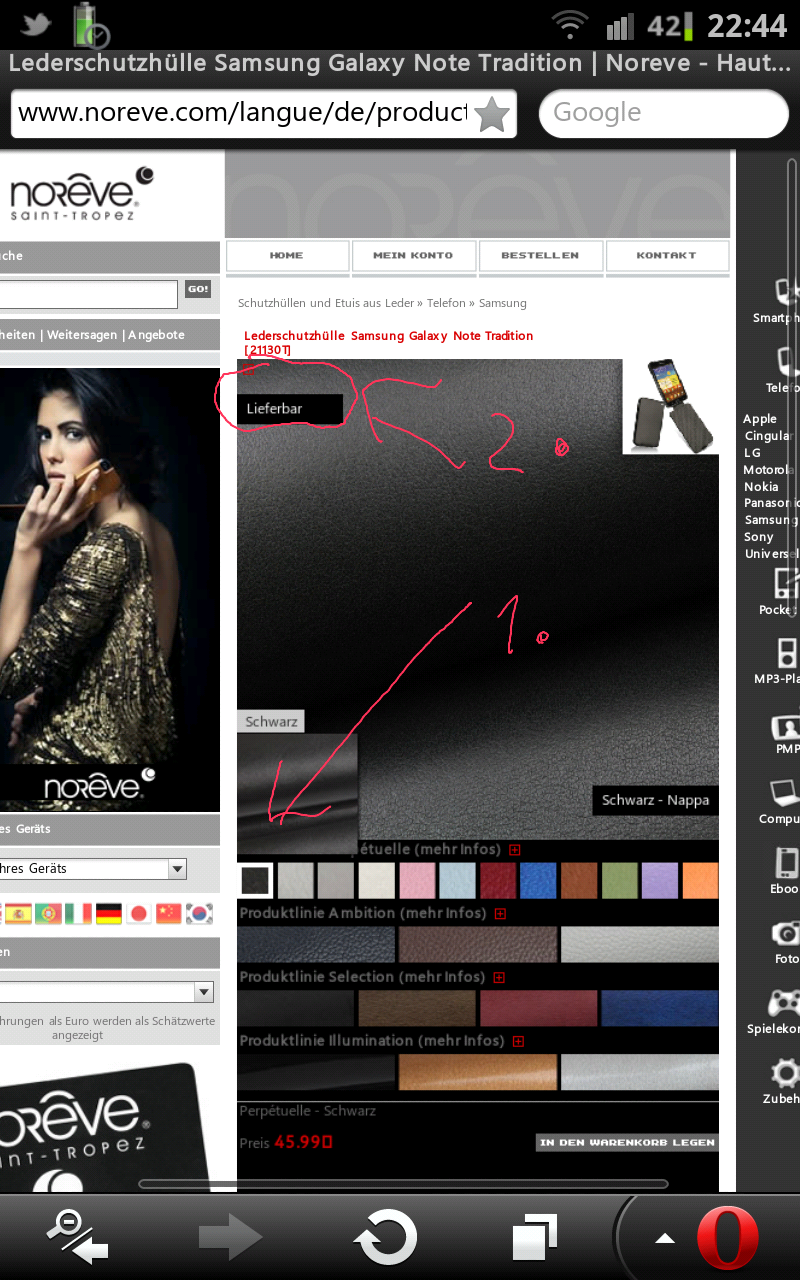Tap the bookmark star in address bar
The height and width of the screenshot is (1280, 800).
point(491,114)
